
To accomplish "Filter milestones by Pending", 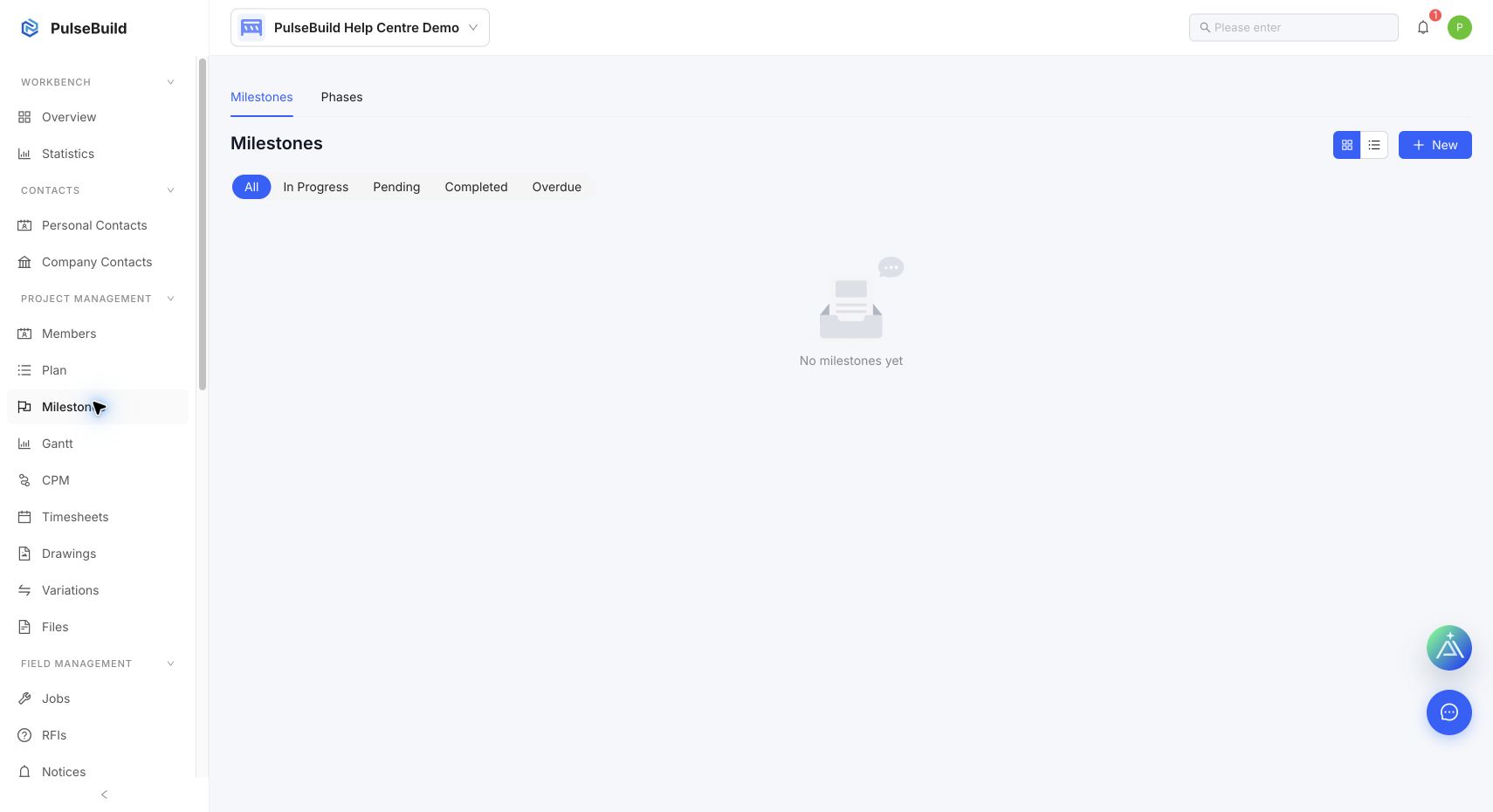I will (396, 187).
